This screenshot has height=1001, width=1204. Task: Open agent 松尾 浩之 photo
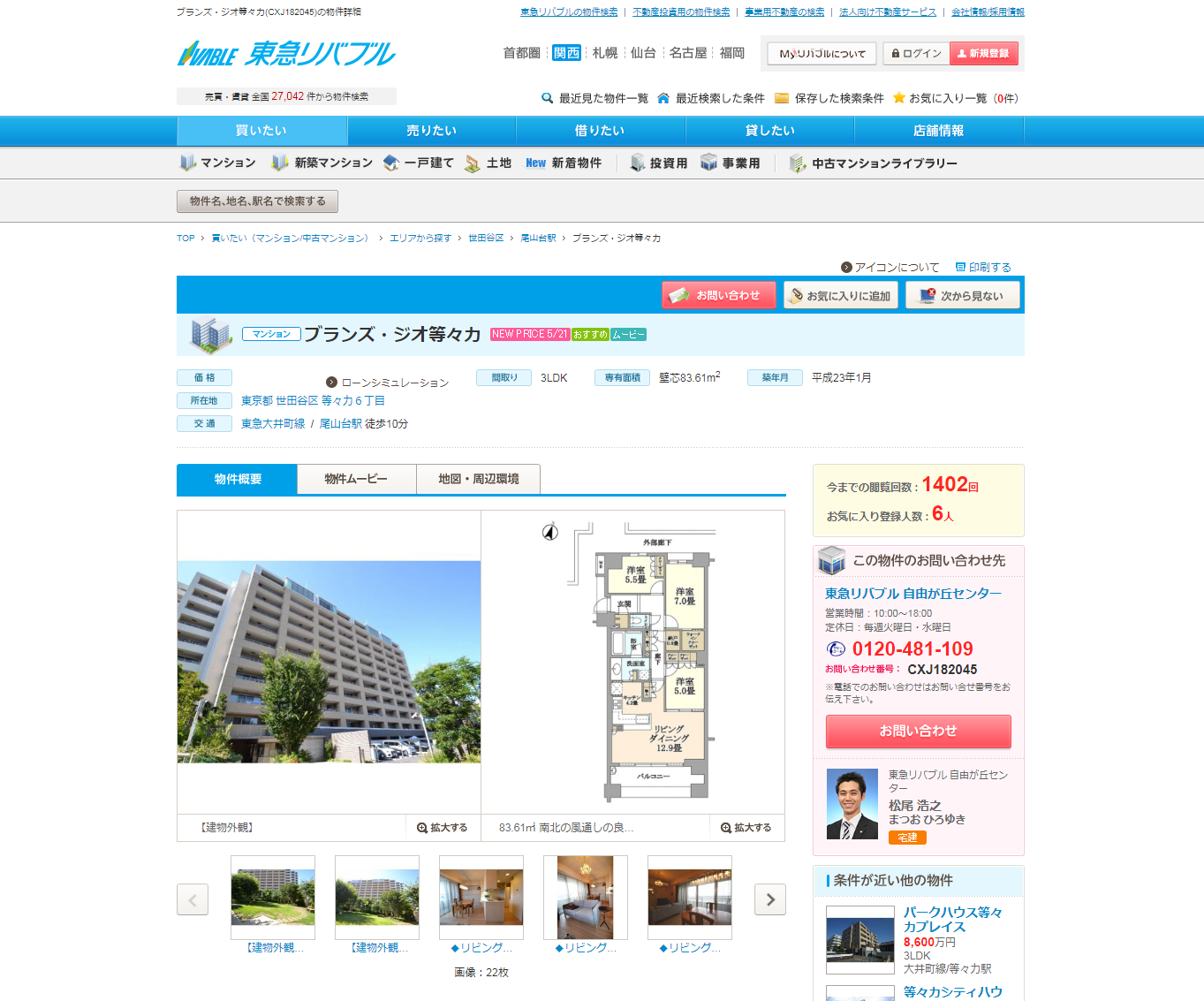852,804
